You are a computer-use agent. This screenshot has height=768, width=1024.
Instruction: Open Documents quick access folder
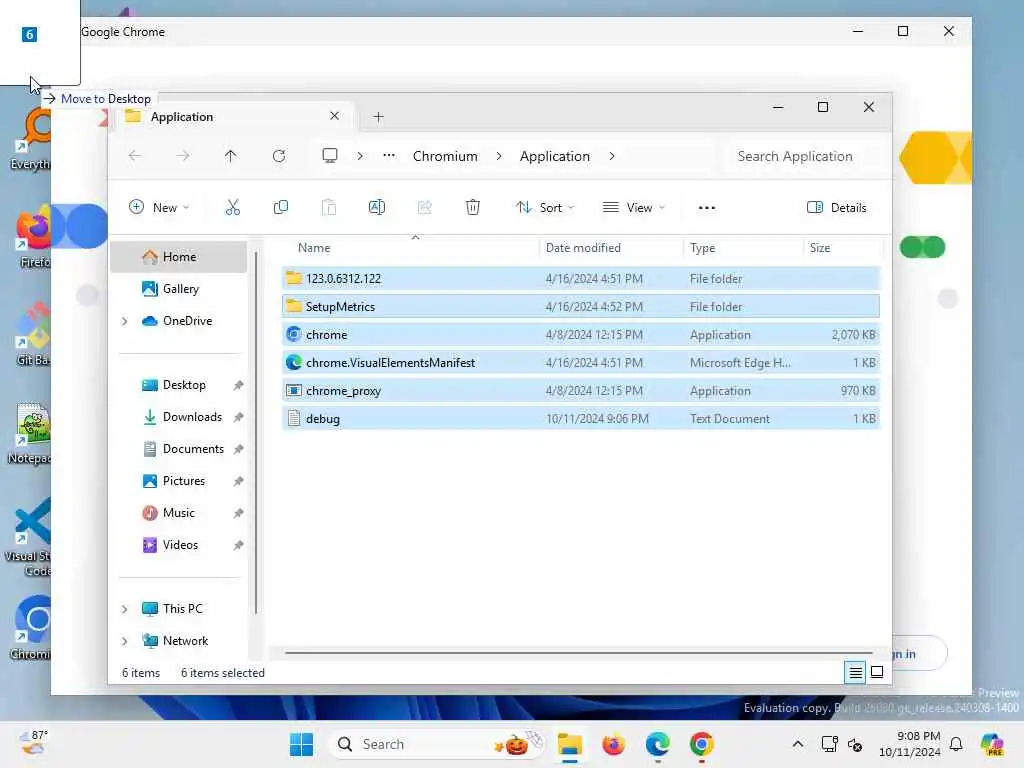click(179, 449)
